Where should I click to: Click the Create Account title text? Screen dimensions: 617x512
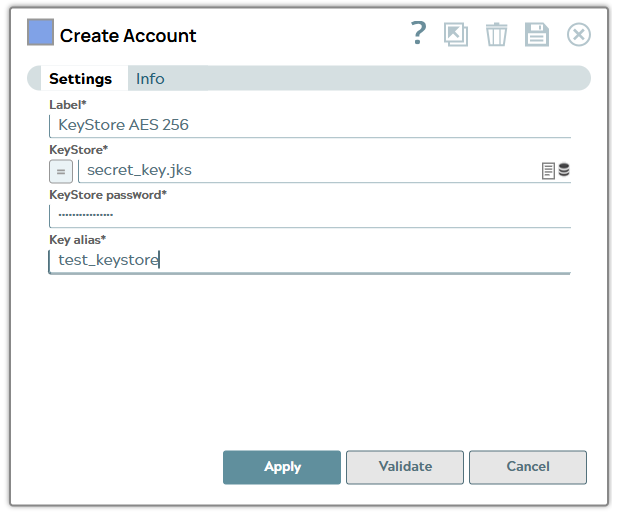[128, 36]
